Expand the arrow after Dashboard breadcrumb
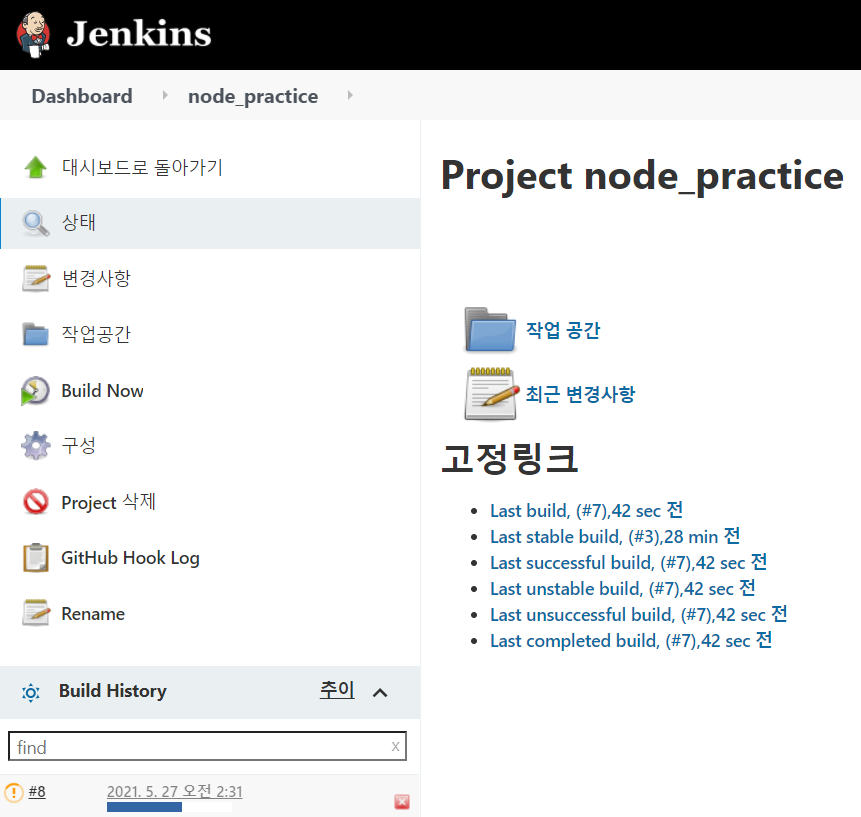 [x=165, y=96]
